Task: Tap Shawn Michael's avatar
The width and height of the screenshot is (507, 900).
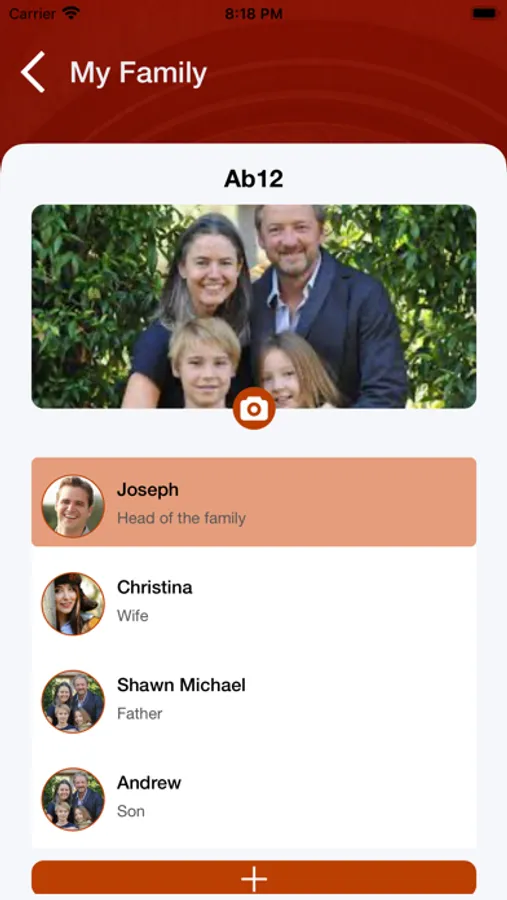Action: (x=73, y=701)
